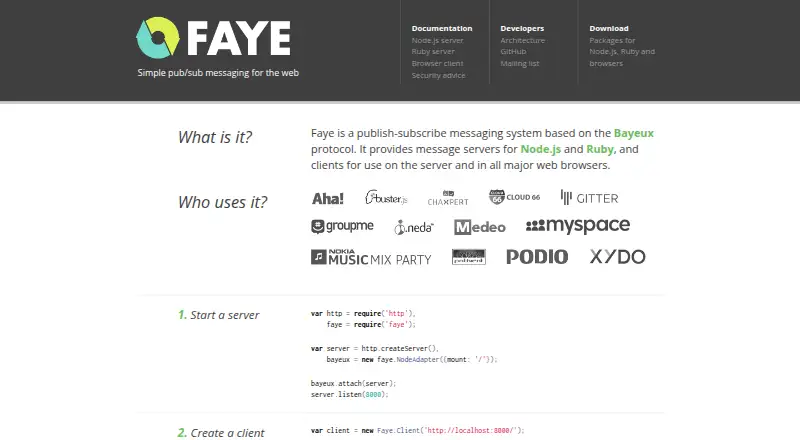Click Packages for Node.js, Ruby and browsers
Image resolution: width=800 pixels, height=440 pixels.
click(x=622, y=52)
